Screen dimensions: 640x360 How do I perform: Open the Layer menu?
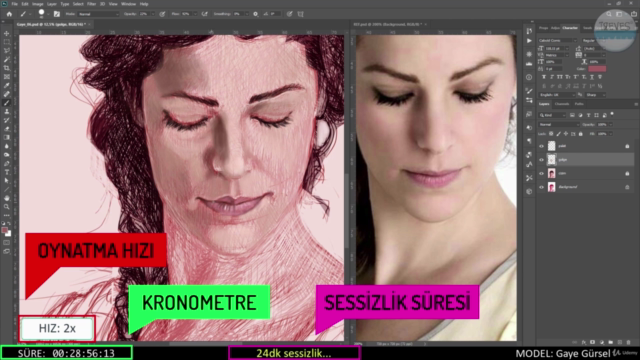(x=52, y=4)
